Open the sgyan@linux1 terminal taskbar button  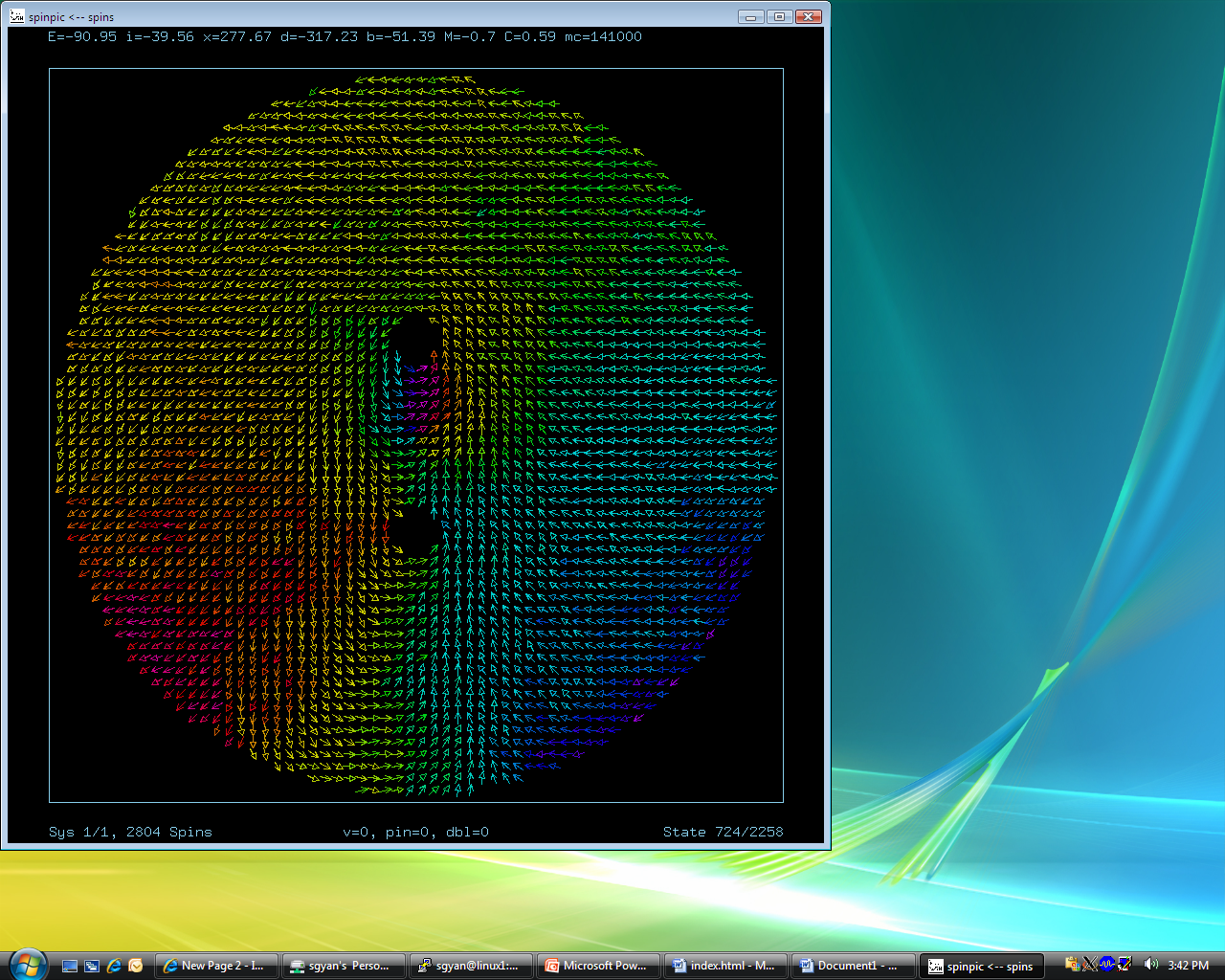pyautogui.click(x=473, y=966)
